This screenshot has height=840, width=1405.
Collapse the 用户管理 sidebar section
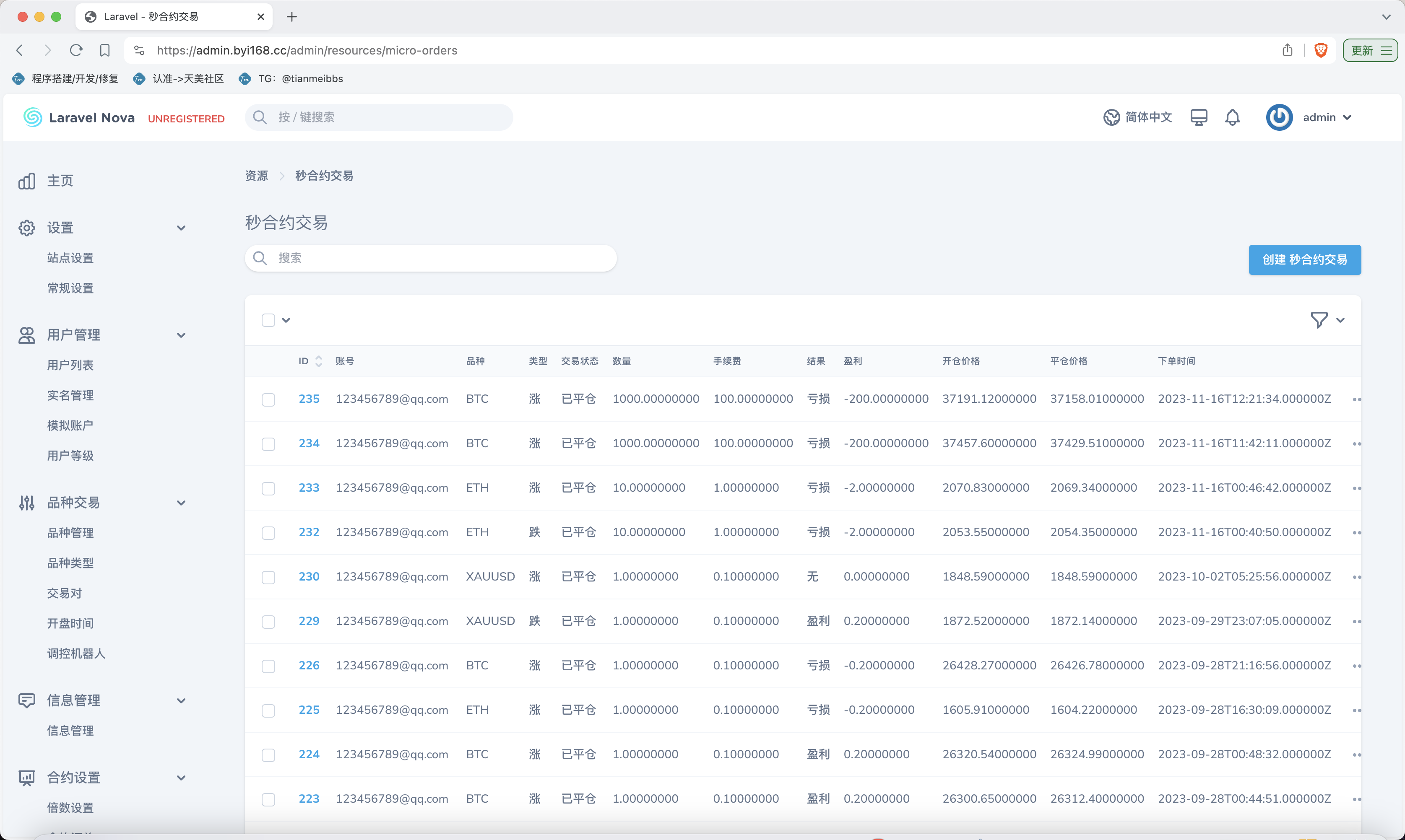tap(181, 335)
